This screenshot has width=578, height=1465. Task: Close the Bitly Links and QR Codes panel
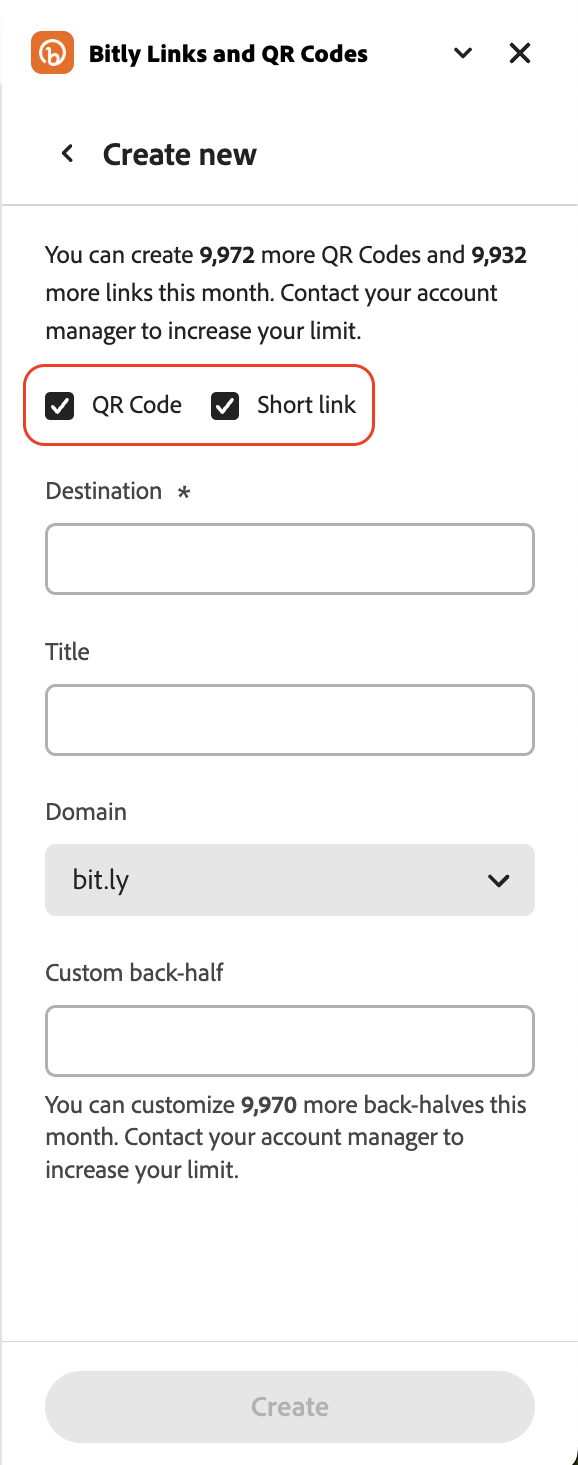[520, 53]
